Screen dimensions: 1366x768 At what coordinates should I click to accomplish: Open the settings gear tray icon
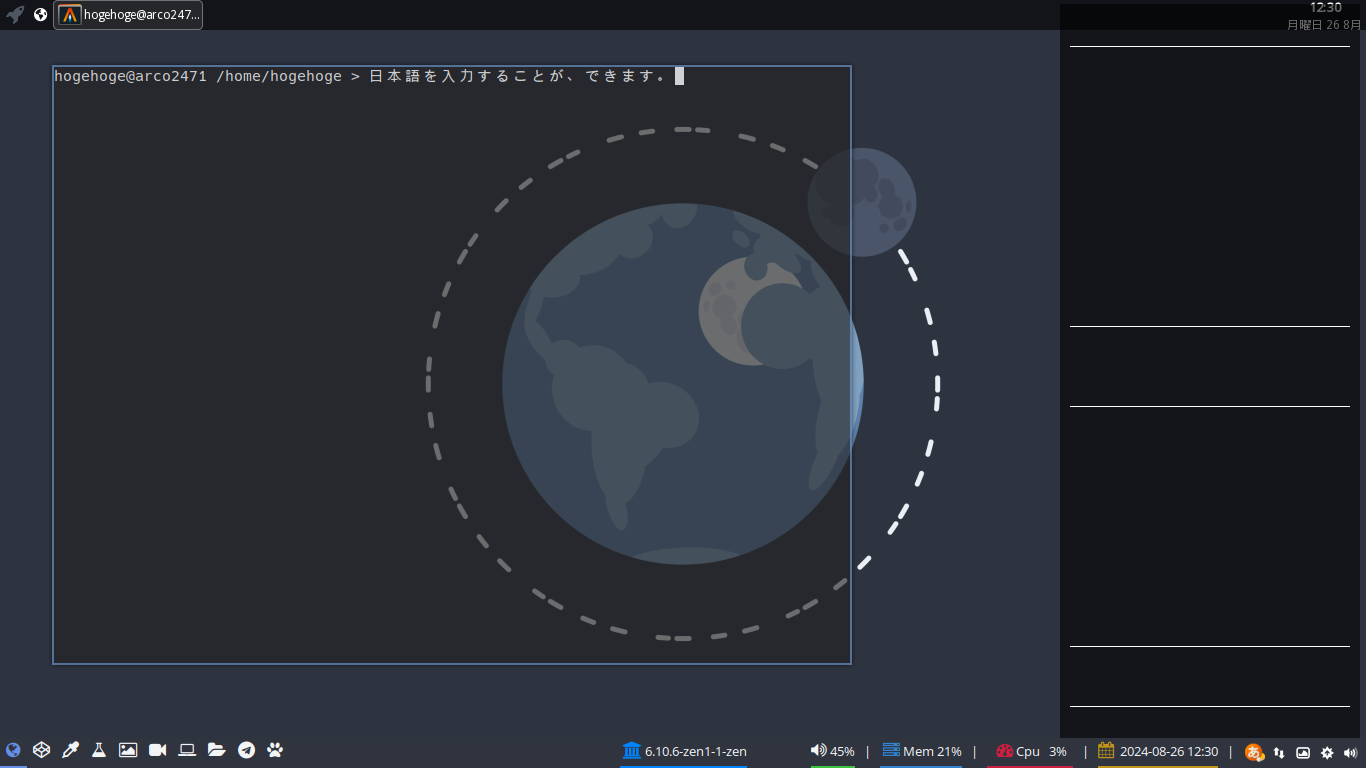coord(1327,753)
